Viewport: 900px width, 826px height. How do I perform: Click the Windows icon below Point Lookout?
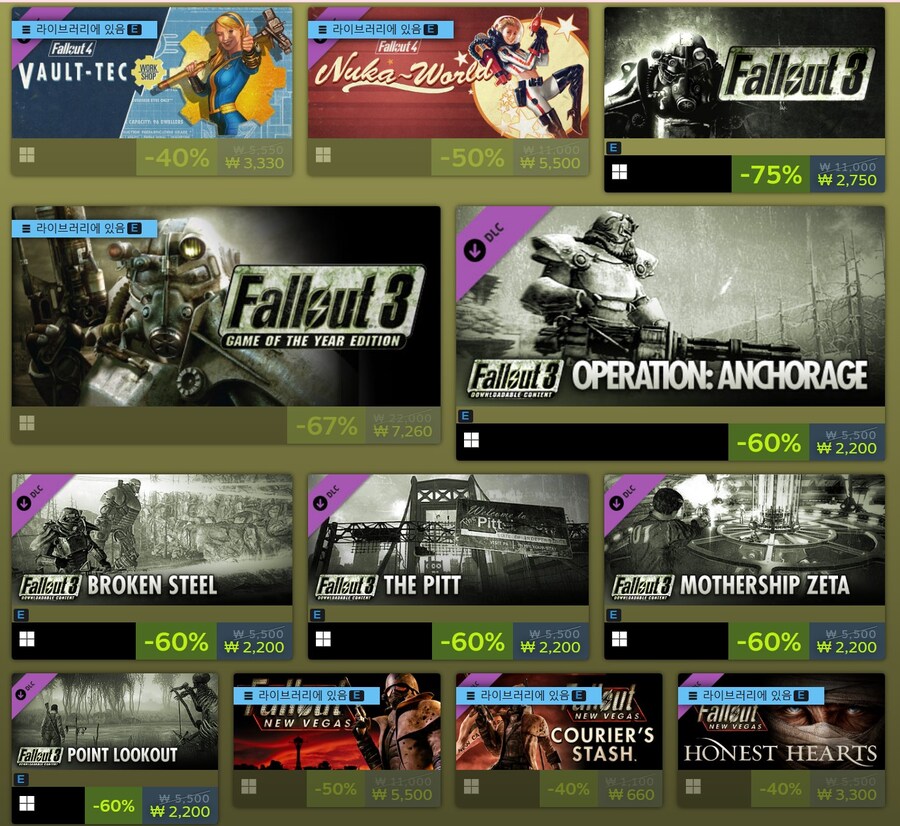click(x=26, y=804)
